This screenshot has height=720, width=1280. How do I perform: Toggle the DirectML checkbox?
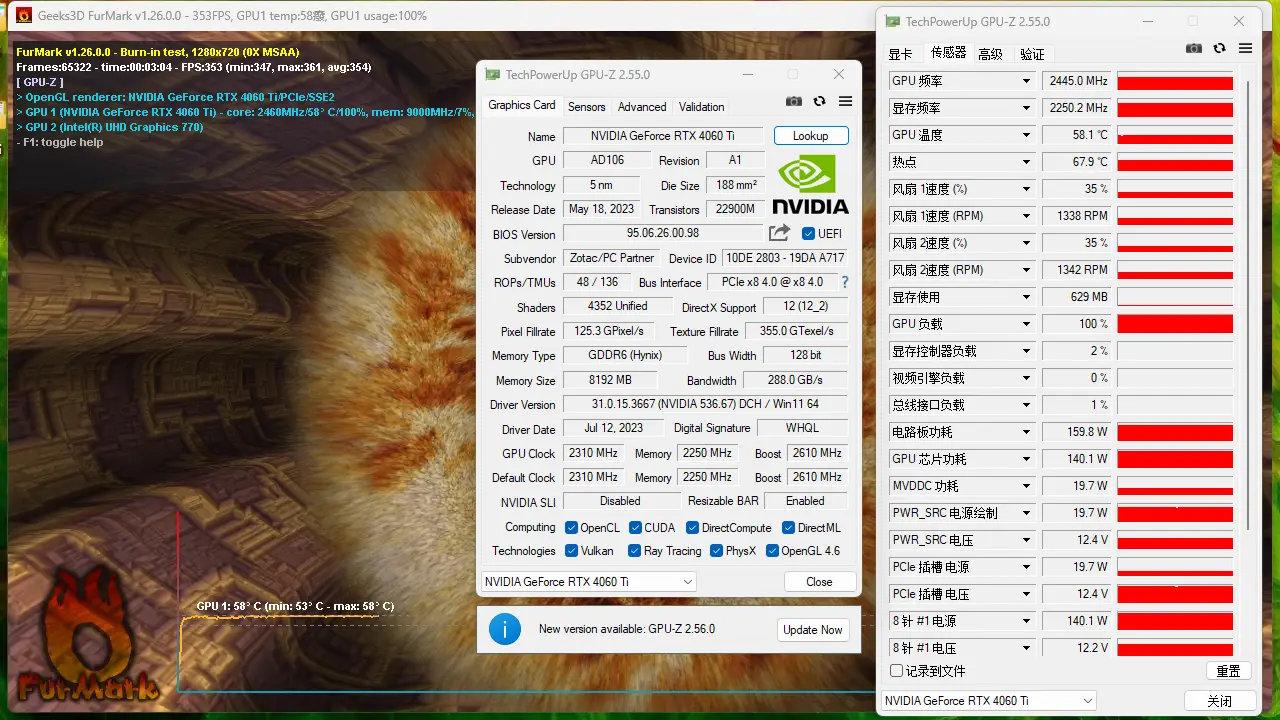(x=788, y=528)
